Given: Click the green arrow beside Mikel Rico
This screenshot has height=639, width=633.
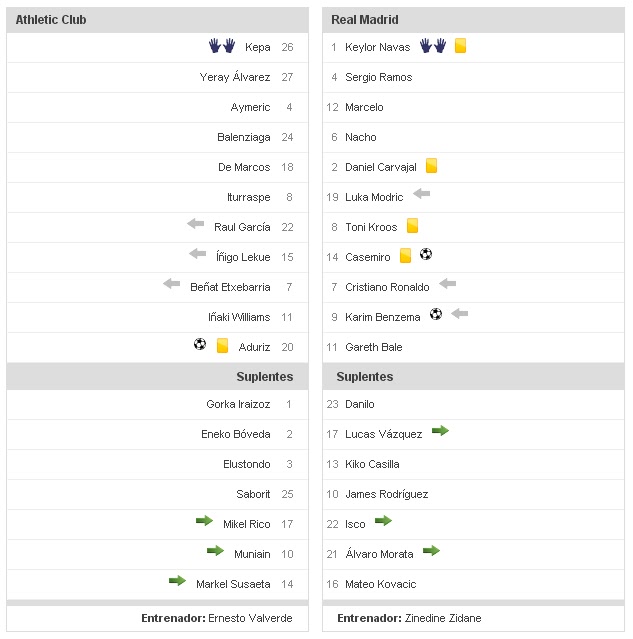Looking at the screenshot, I should [x=204, y=521].
